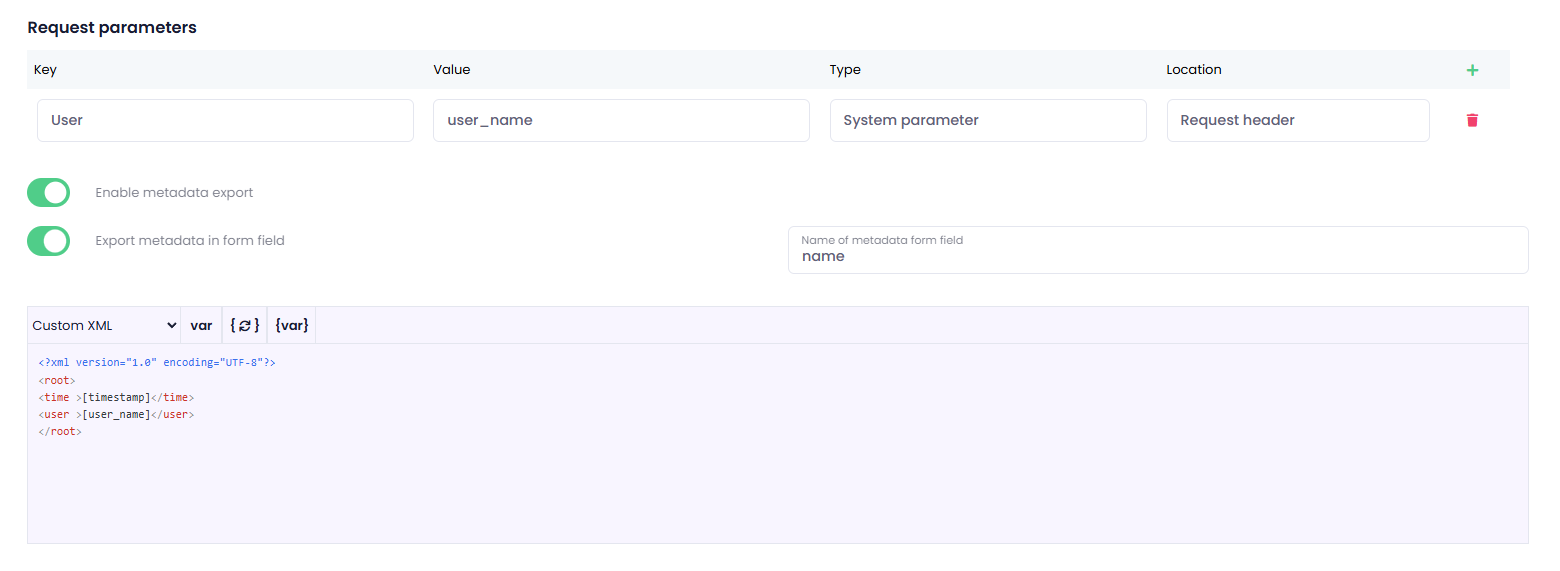Click empty area of the XML editor
This screenshot has width=1560, height=571.
tap(777, 490)
